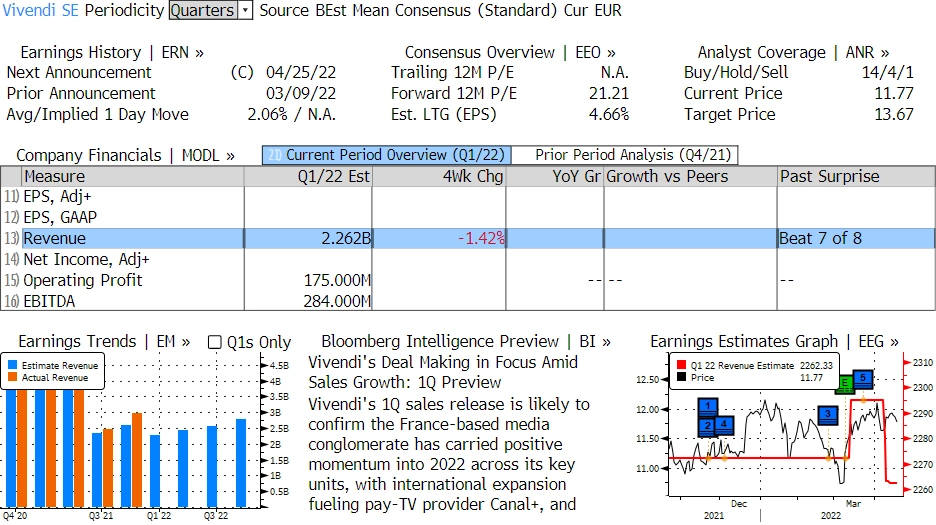Open the Periodicity Quarters dropdown arrow
This screenshot has height=525, width=936.
click(245, 10)
